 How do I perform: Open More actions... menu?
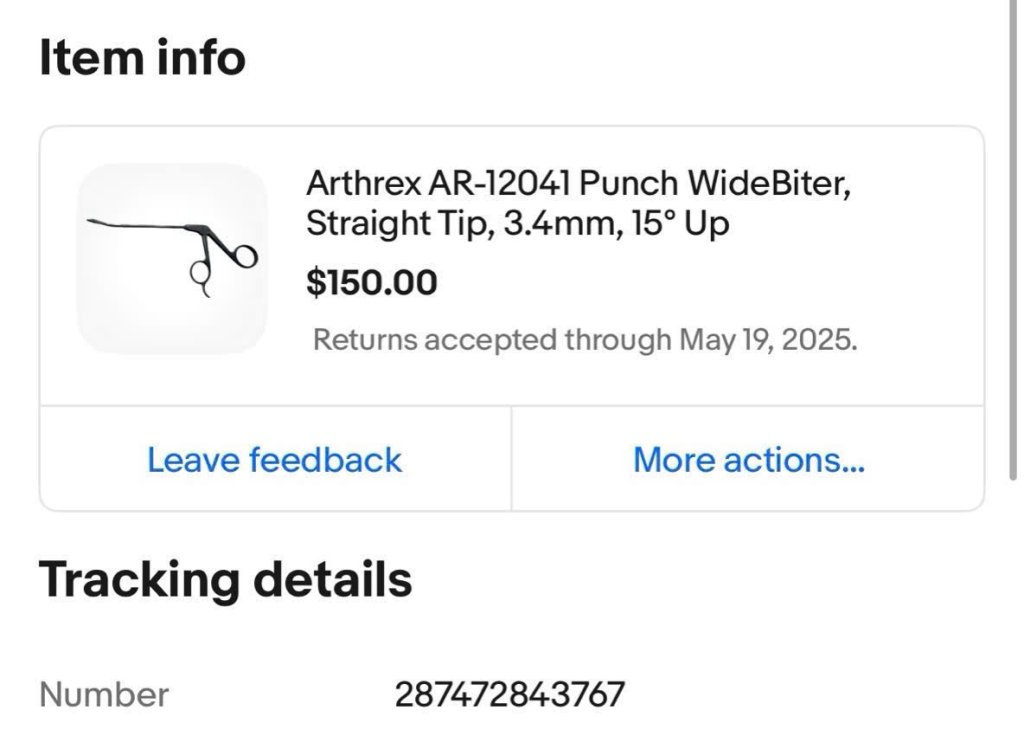tap(748, 460)
